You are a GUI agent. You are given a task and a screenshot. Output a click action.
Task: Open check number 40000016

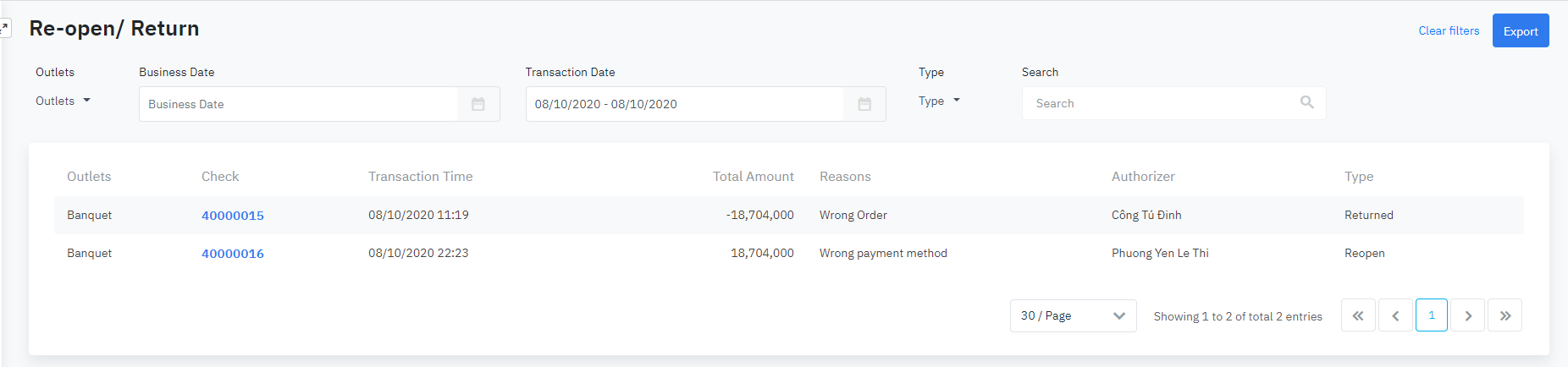pos(233,254)
